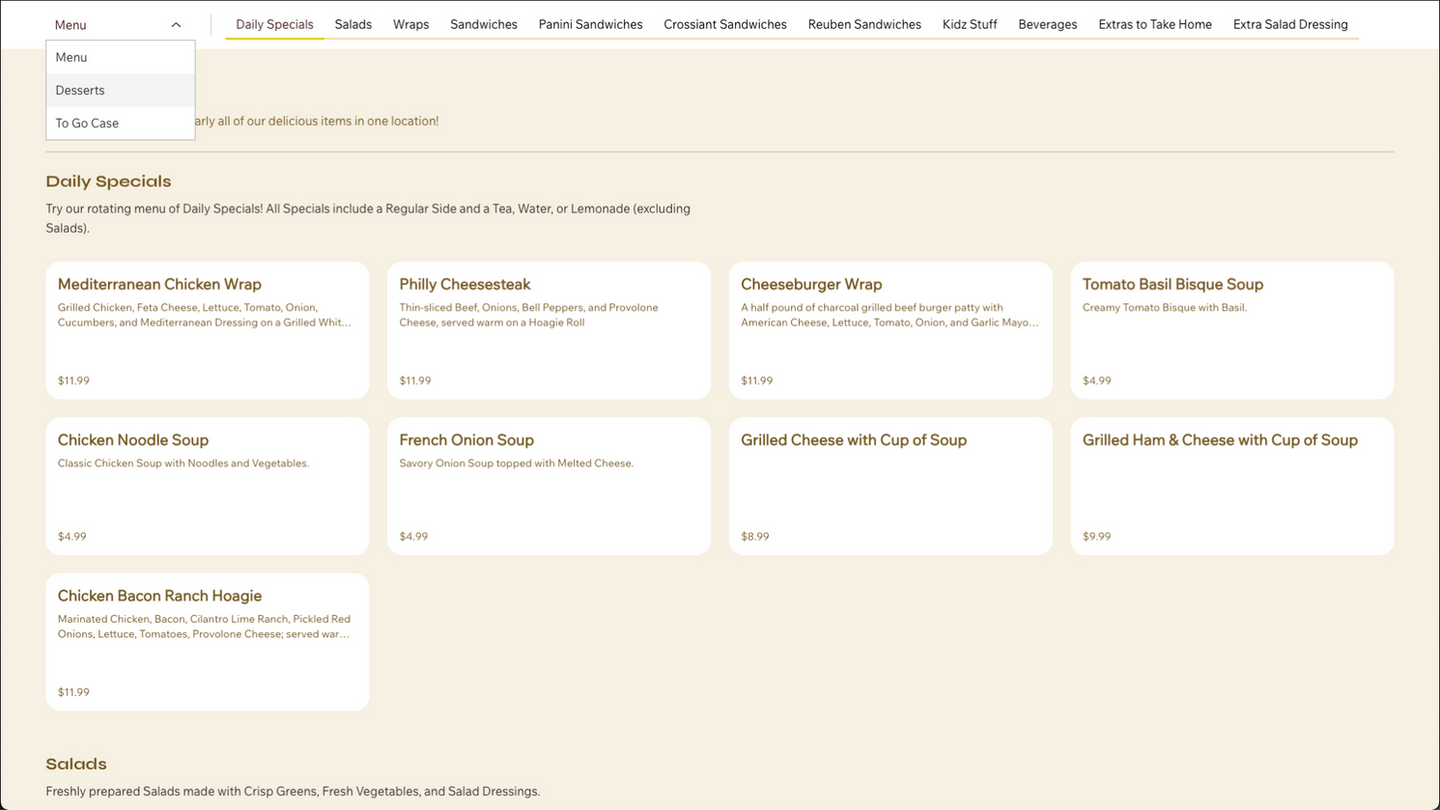Open the Tomato Basil Bisque Soup card
The width and height of the screenshot is (1440, 810).
click(1232, 330)
